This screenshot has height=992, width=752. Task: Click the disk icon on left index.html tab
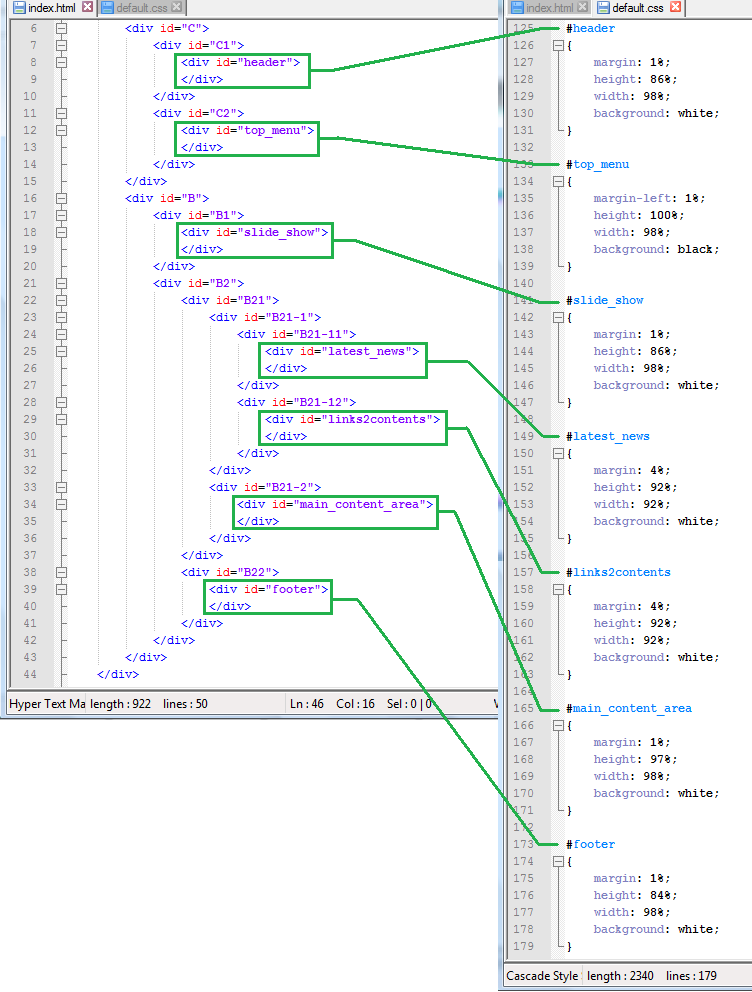click(x=17, y=8)
